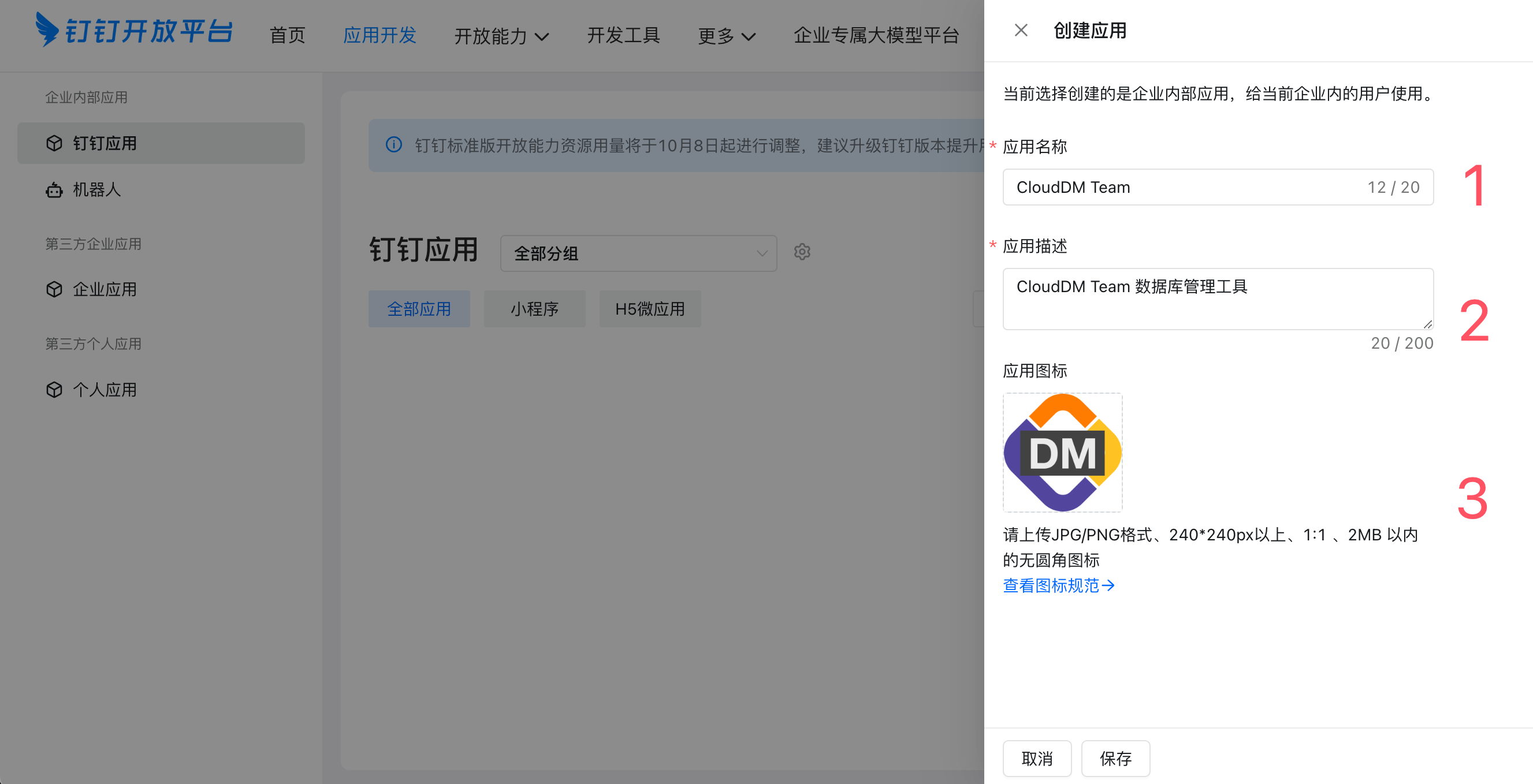Click the gear settings icon beside group dropdown
1533x784 pixels.
pyautogui.click(x=802, y=252)
